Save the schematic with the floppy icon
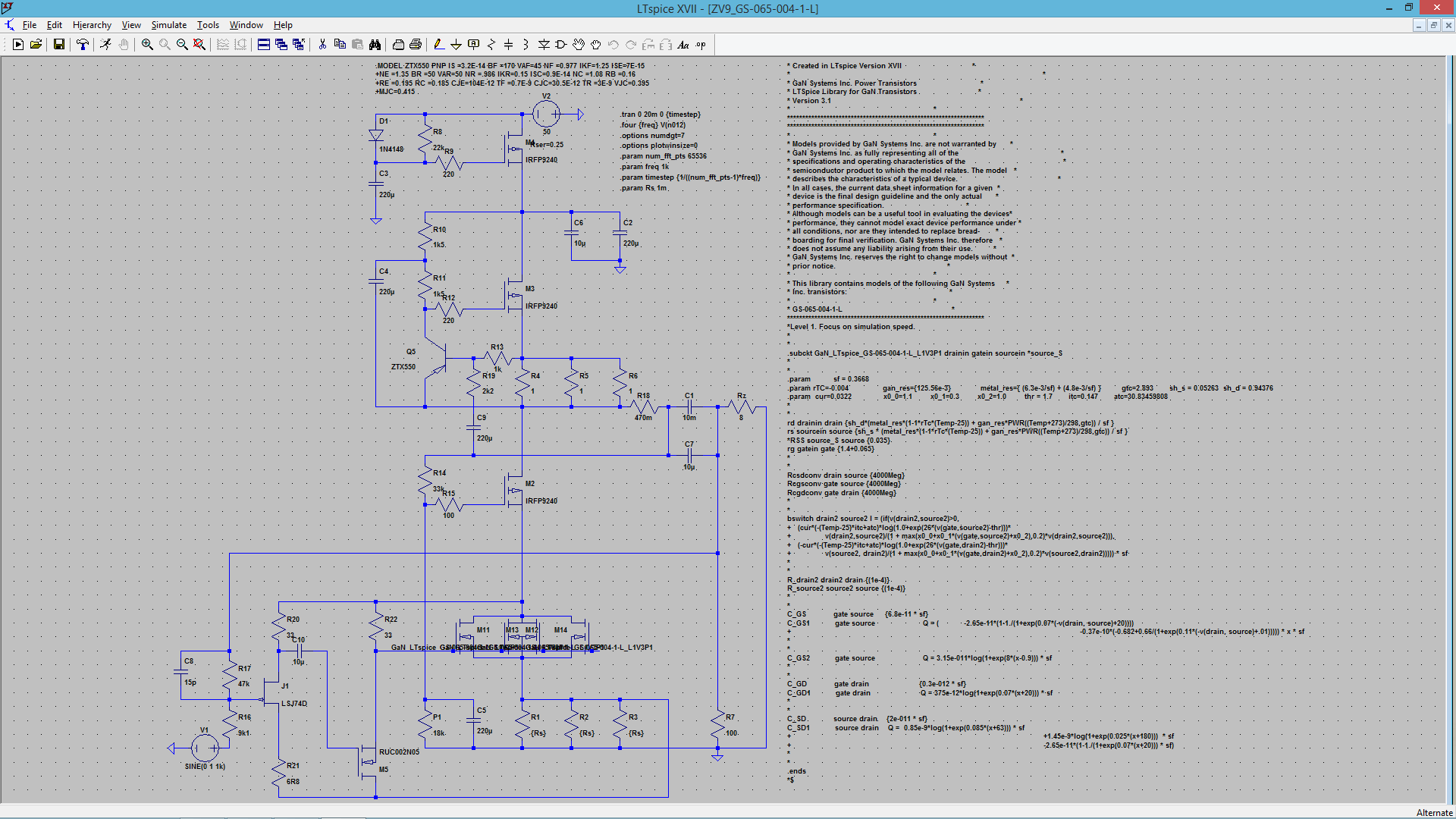This screenshot has width=1456, height=819. point(59,45)
